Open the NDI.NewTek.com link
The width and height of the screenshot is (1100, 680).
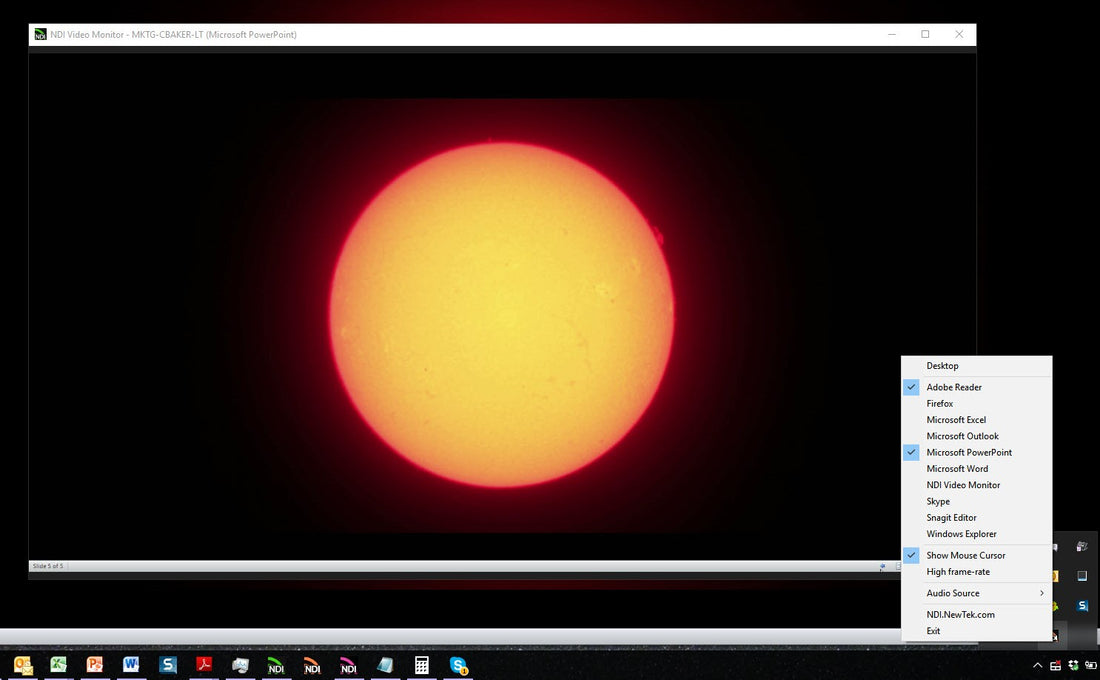pyautogui.click(x=961, y=614)
